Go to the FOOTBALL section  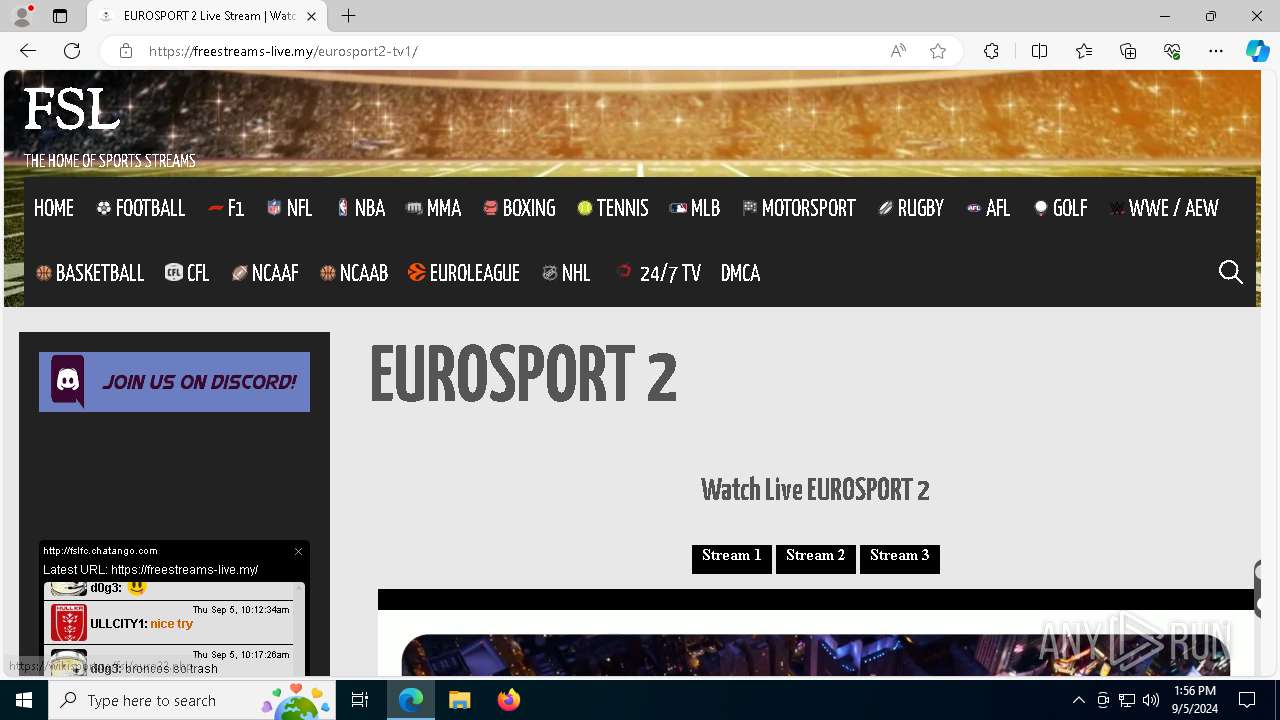coord(141,208)
